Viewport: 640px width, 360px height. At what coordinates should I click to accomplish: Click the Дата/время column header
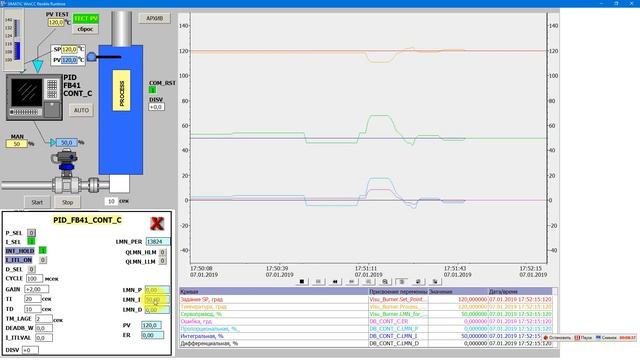pyautogui.click(x=520, y=291)
